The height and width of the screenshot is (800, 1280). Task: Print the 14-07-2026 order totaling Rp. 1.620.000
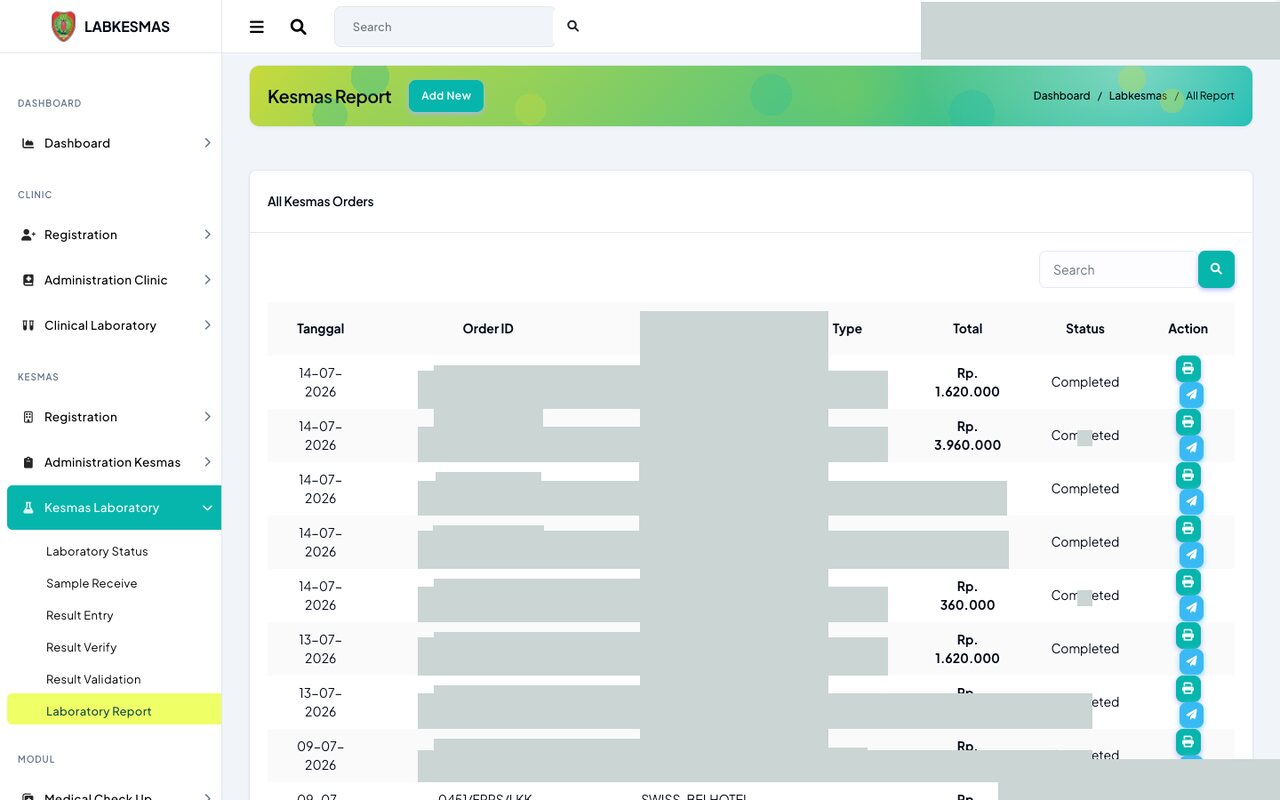[1188, 368]
